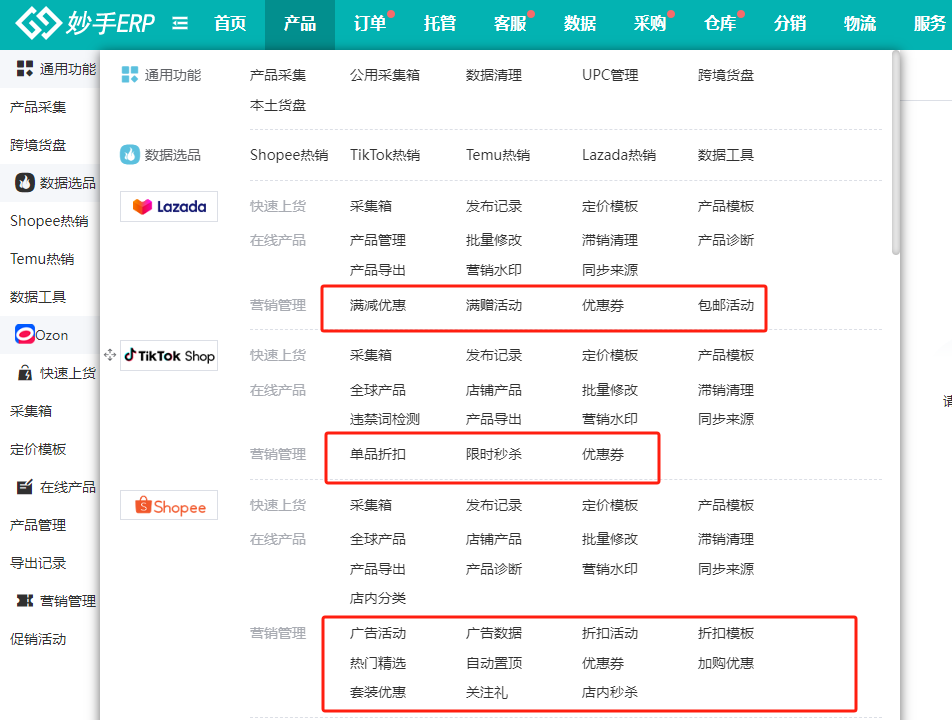Expand 营销管理 group in left sidebar

(56, 601)
